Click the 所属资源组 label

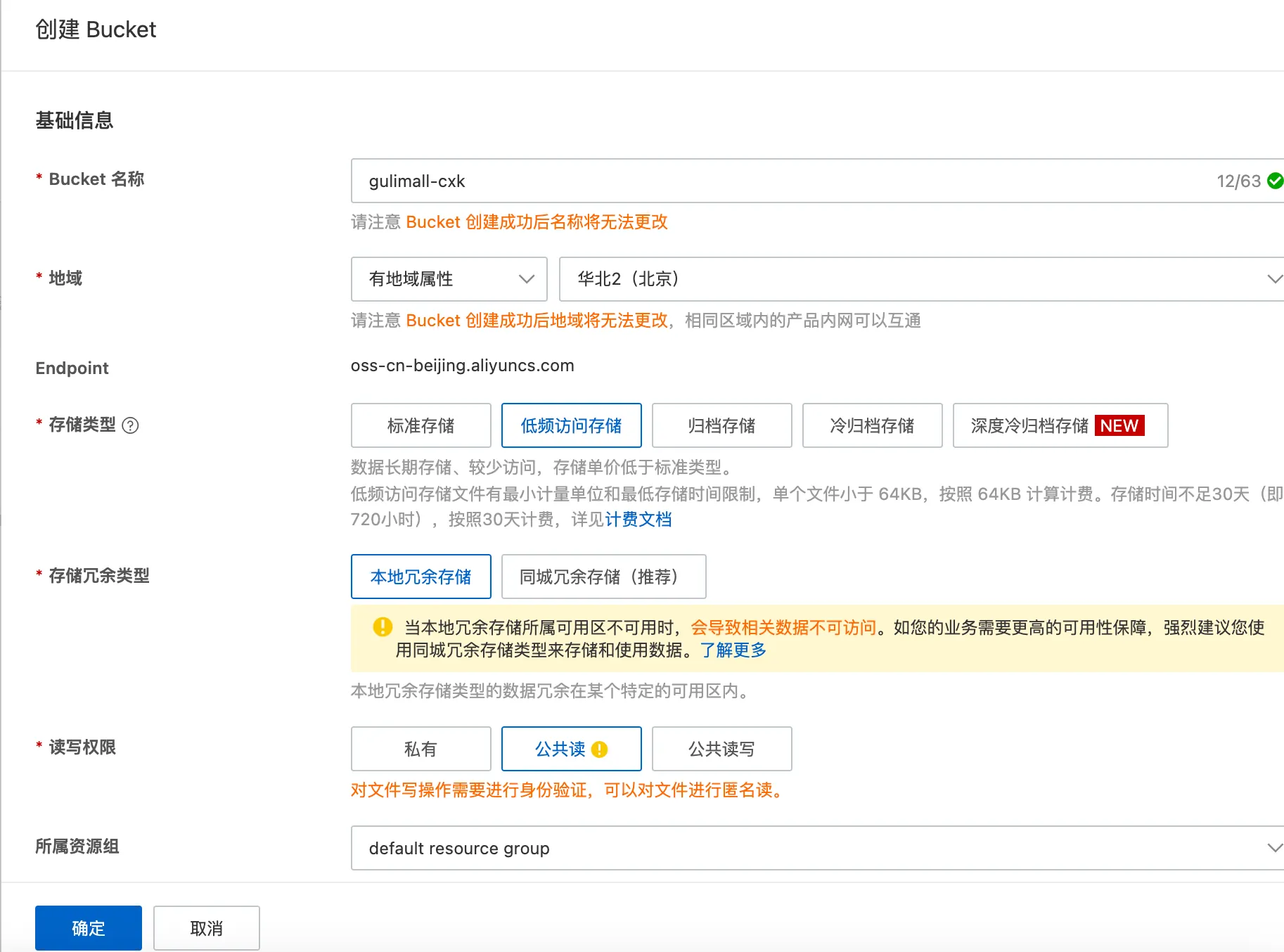[x=77, y=847]
